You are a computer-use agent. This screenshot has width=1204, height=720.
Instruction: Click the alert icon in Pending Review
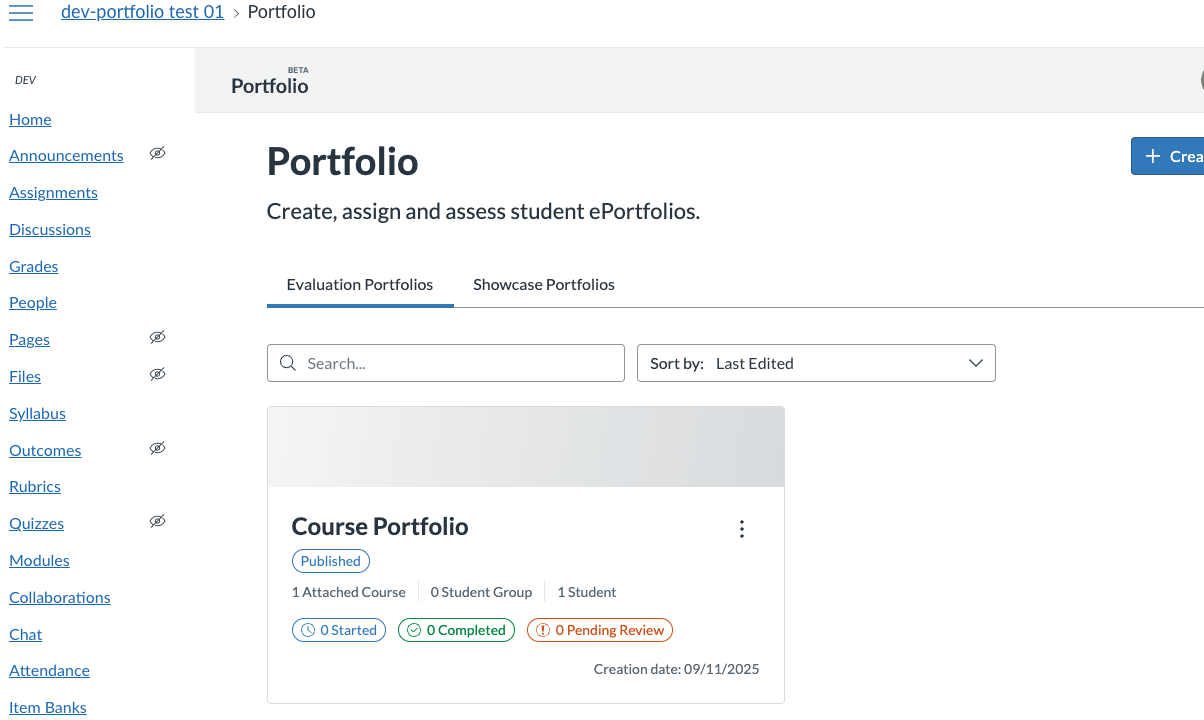(x=543, y=630)
